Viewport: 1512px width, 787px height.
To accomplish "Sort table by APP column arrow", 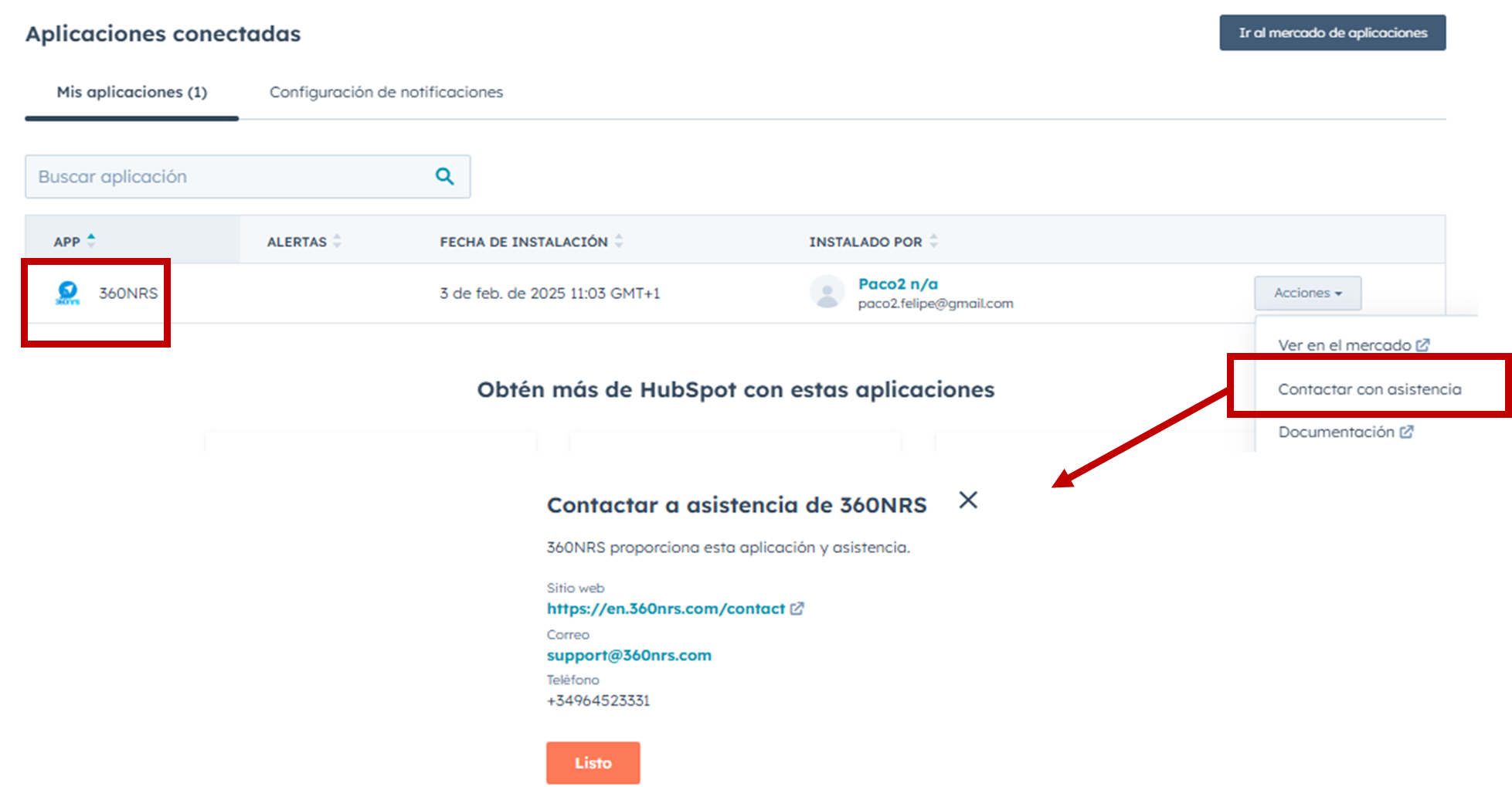I will click(x=91, y=241).
